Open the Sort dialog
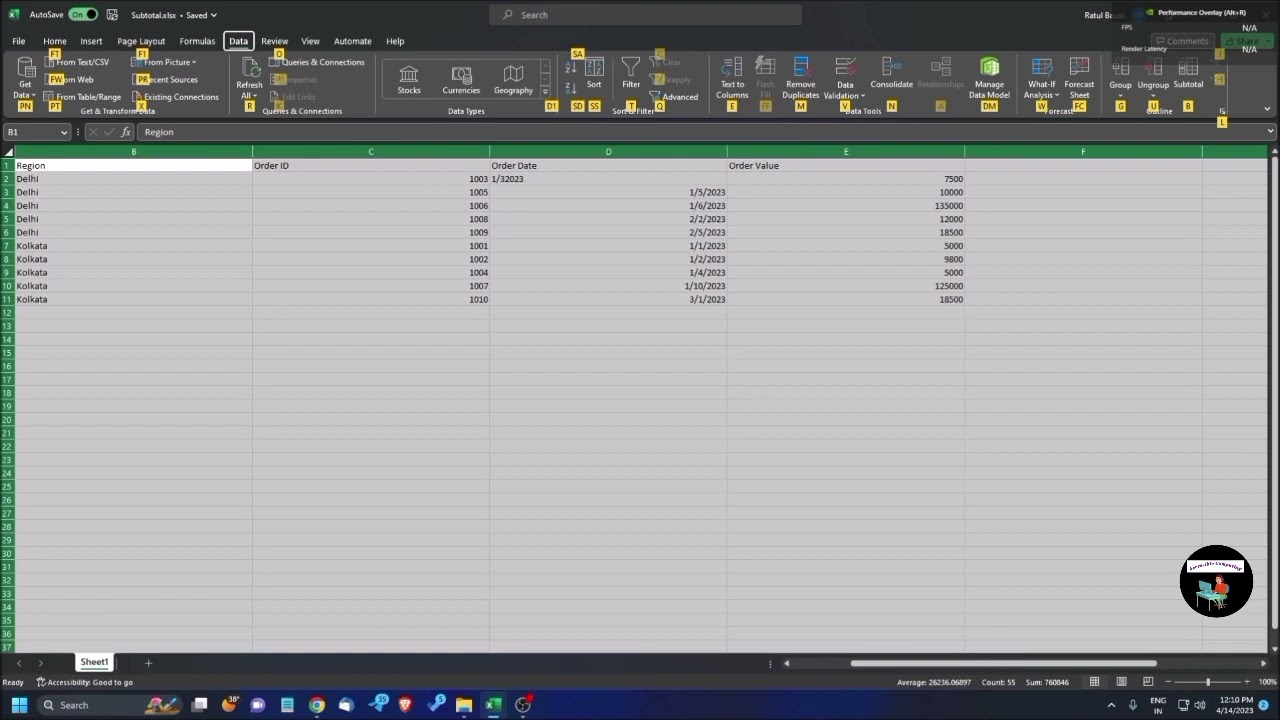Image resolution: width=1280 pixels, height=720 pixels. (594, 74)
